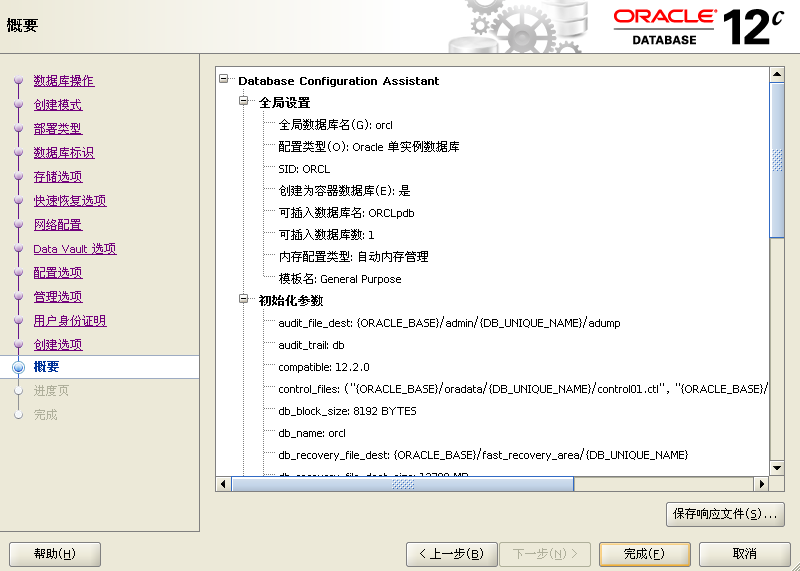Viewport: 800px width, 571px height.
Task: Select 模板名: General Purpose row
Action: coord(340,279)
